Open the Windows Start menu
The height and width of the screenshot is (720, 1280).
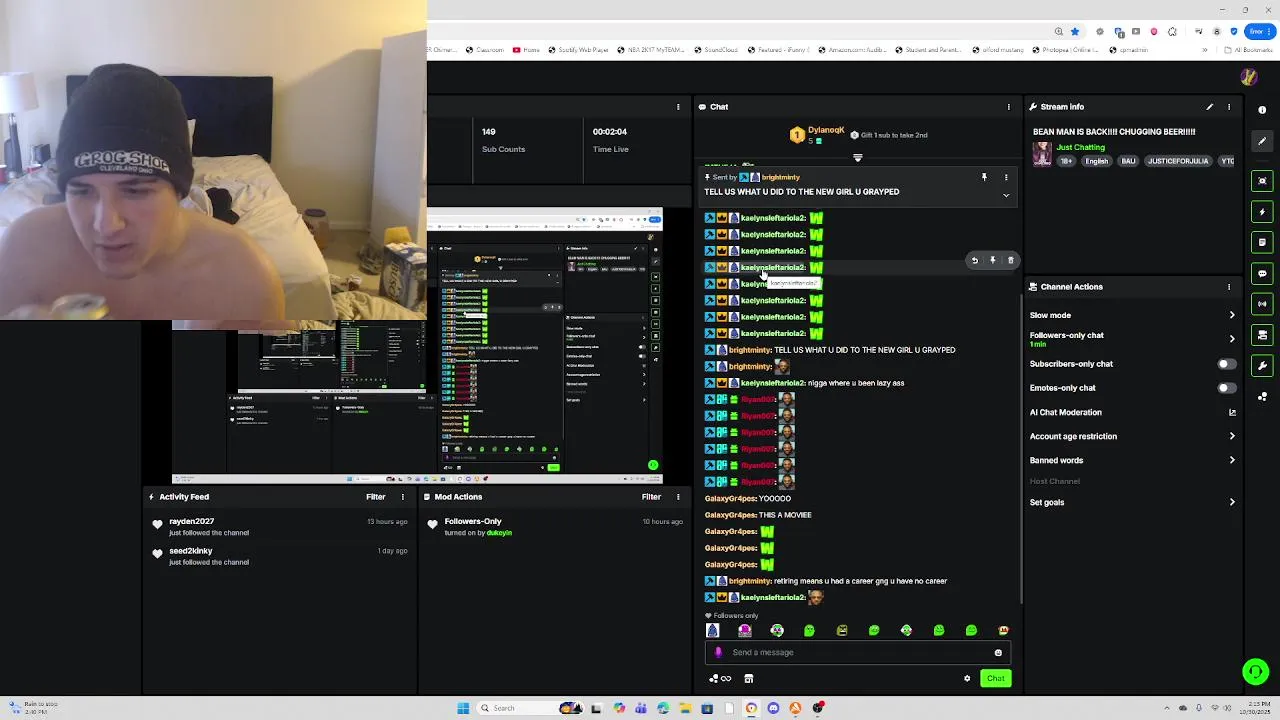coord(463,708)
